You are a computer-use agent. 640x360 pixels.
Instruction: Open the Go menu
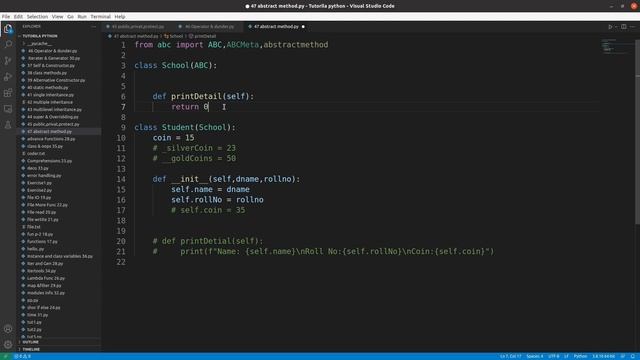pos(70,17)
